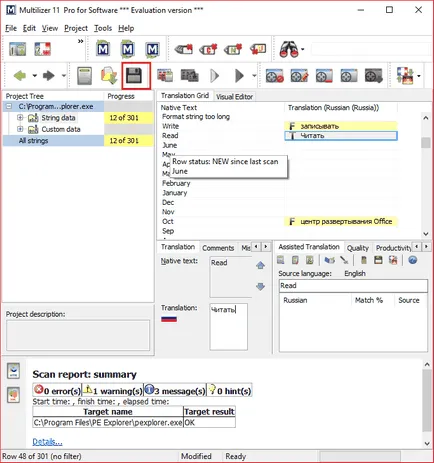Click the leftmost blue M toolbar icon

103,49
